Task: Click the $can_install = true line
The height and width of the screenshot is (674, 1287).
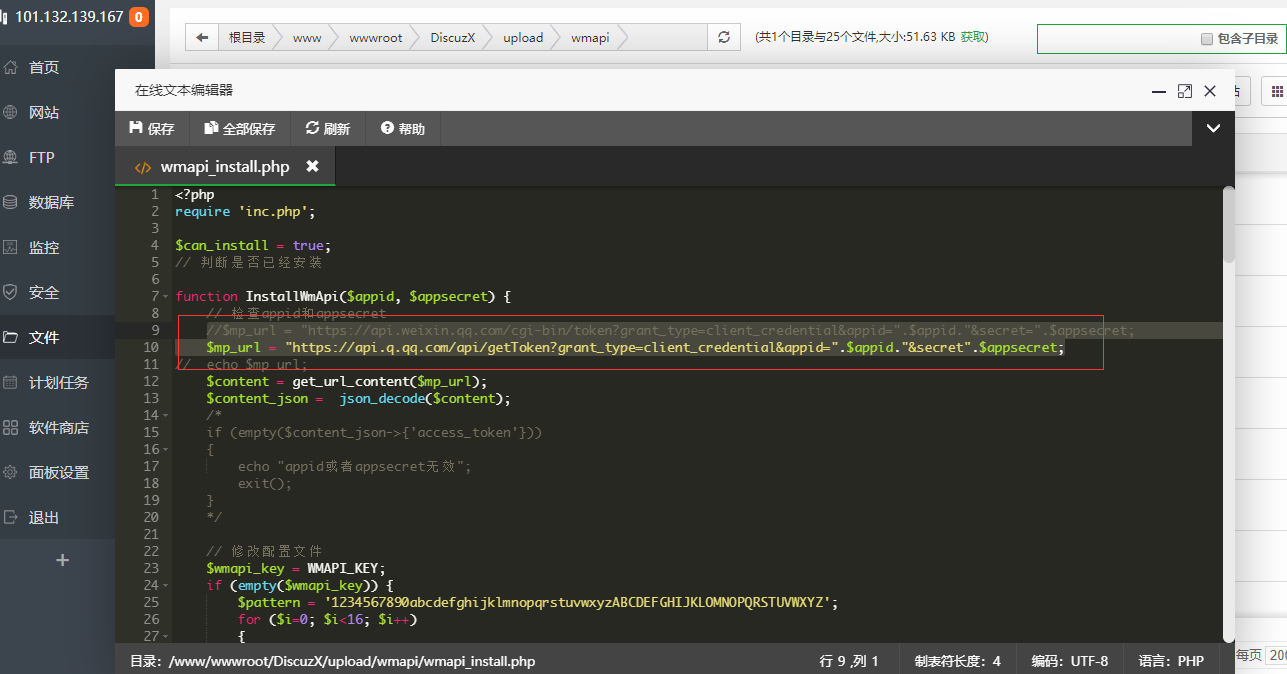Action: tap(253, 245)
